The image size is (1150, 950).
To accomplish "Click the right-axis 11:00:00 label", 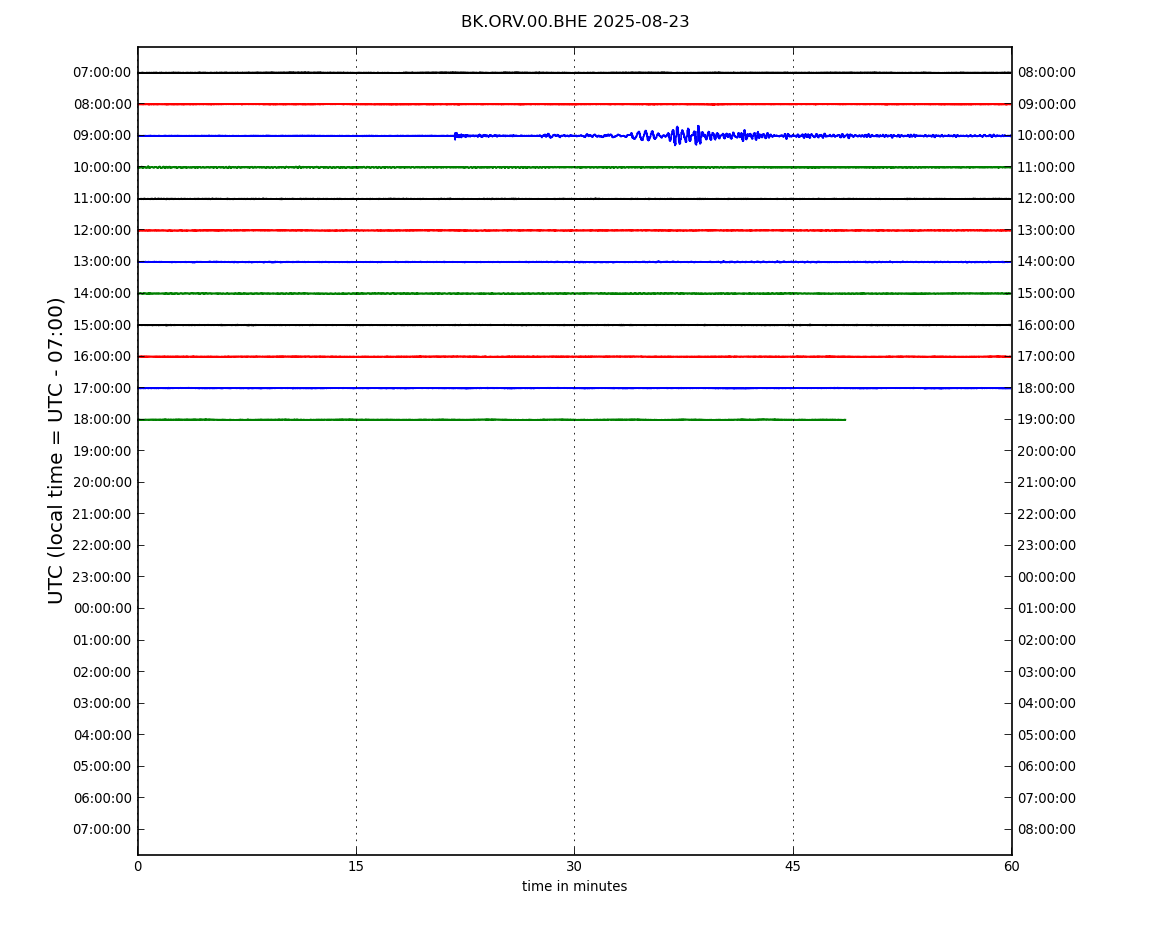I will [1047, 167].
